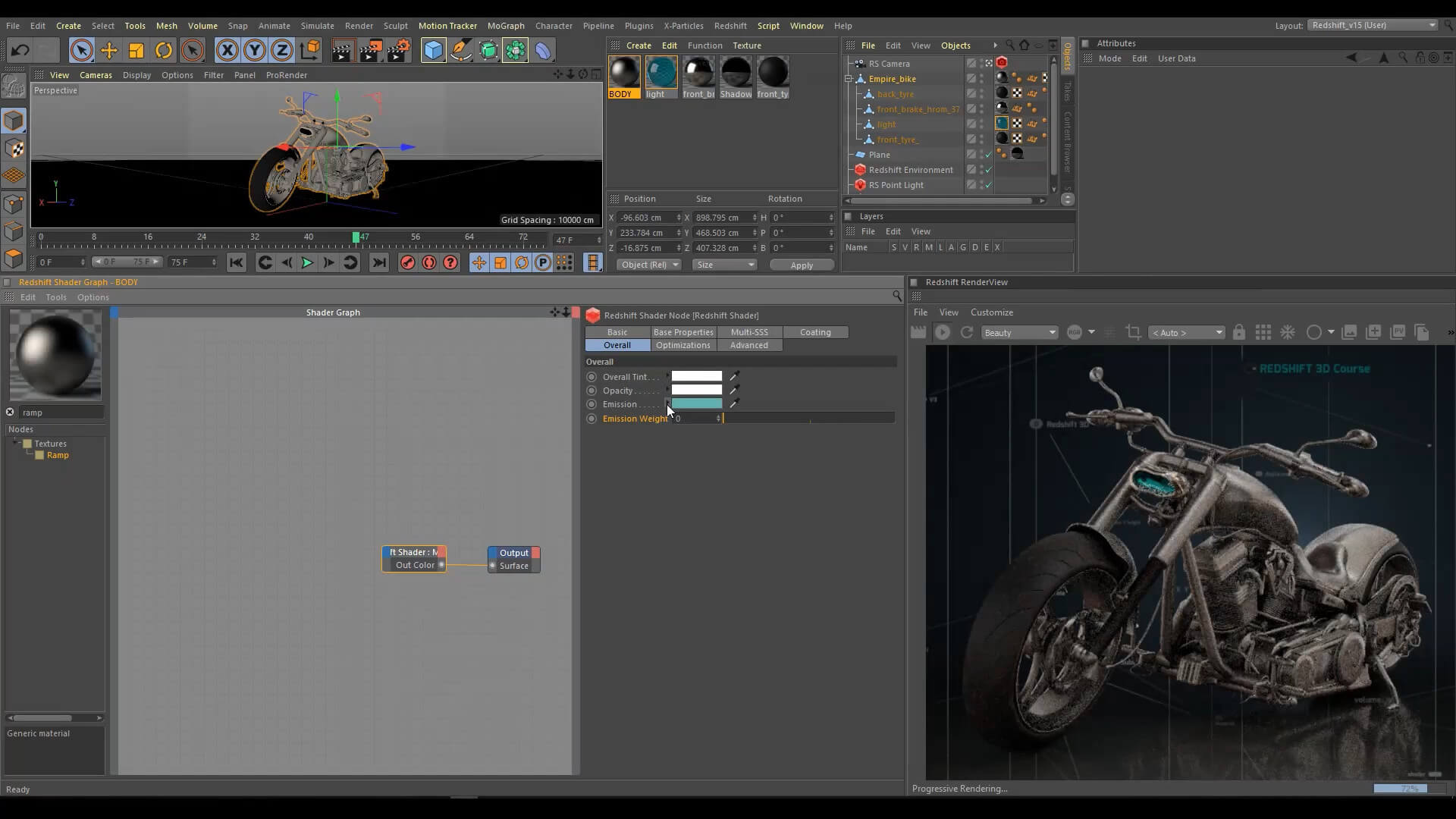Toggle the Redshift Environment enable checkmark
The height and width of the screenshot is (819, 1456).
coord(989,170)
